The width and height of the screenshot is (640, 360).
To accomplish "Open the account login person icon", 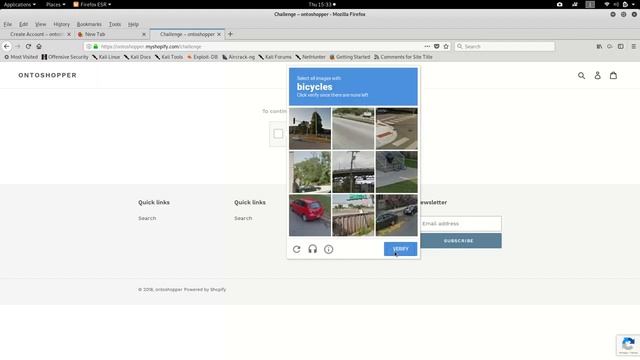I will 597,76.
